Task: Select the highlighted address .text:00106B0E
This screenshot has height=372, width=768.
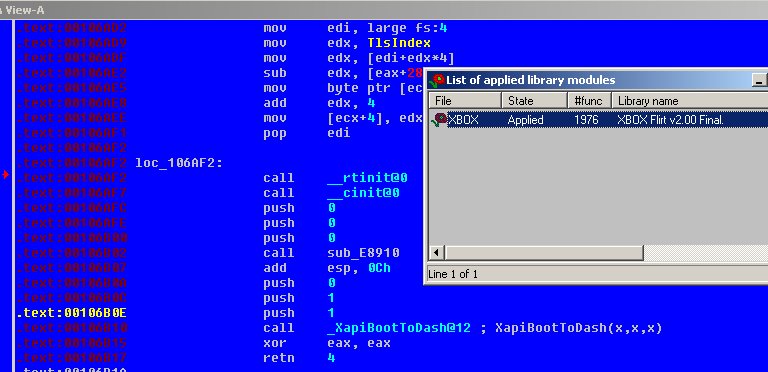Action: (x=72, y=313)
